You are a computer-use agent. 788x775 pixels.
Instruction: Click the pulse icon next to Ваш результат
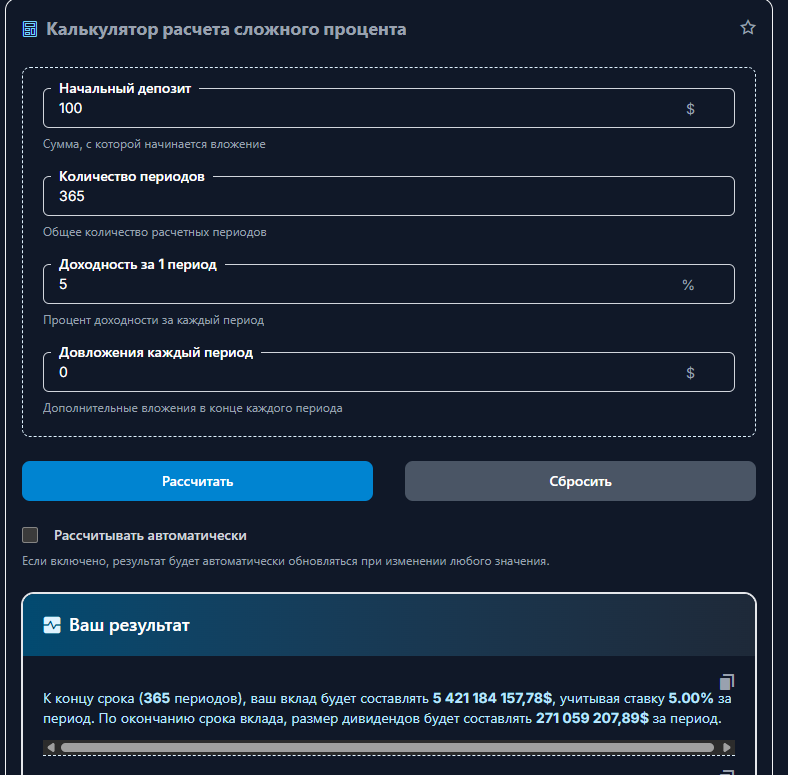pyautogui.click(x=52, y=625)
